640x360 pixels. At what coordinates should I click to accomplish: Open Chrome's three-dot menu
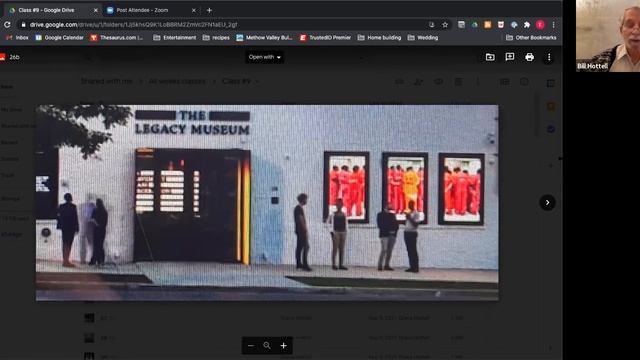[553, 25]
